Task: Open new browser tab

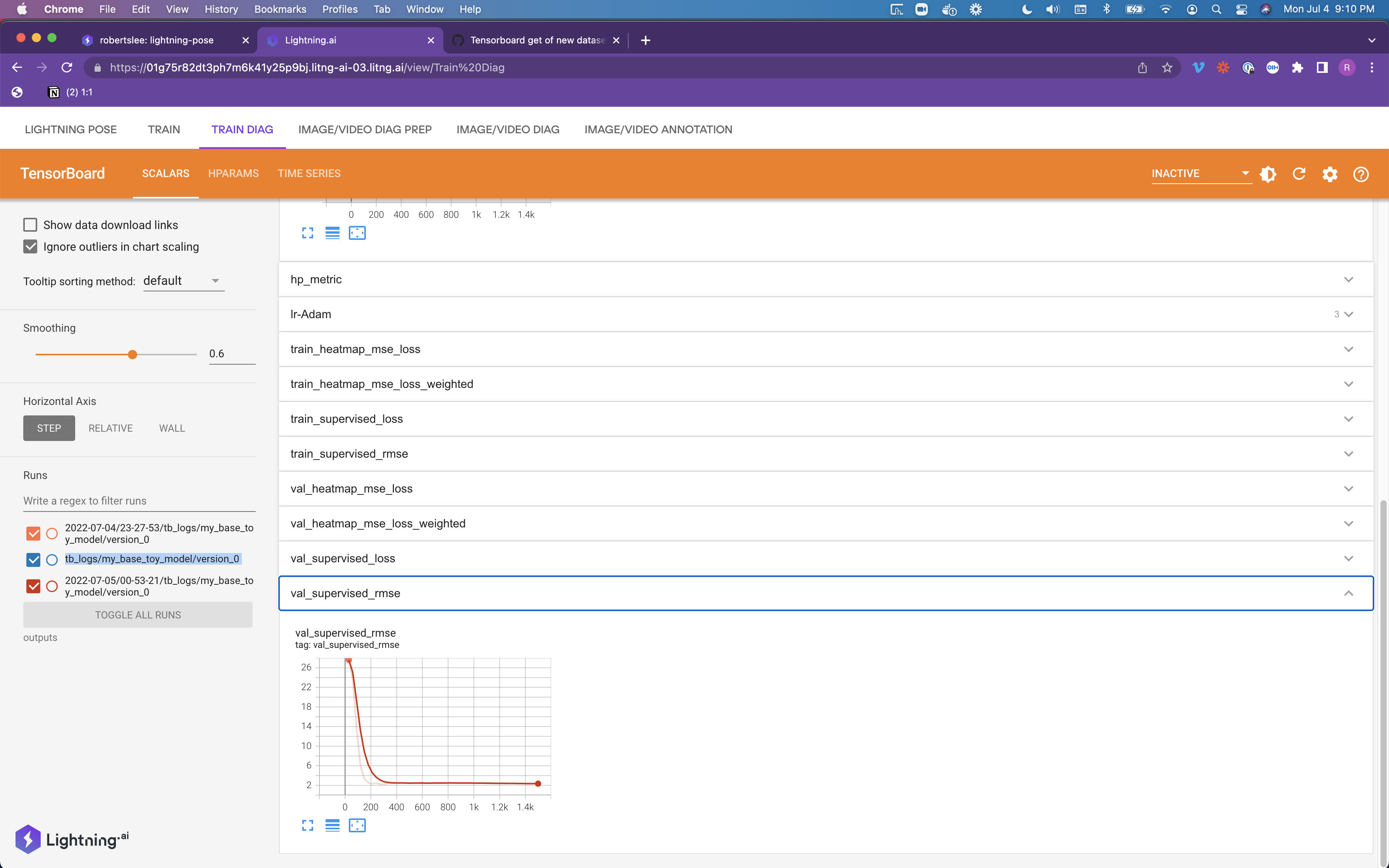Action: click(x=646, y=40)
